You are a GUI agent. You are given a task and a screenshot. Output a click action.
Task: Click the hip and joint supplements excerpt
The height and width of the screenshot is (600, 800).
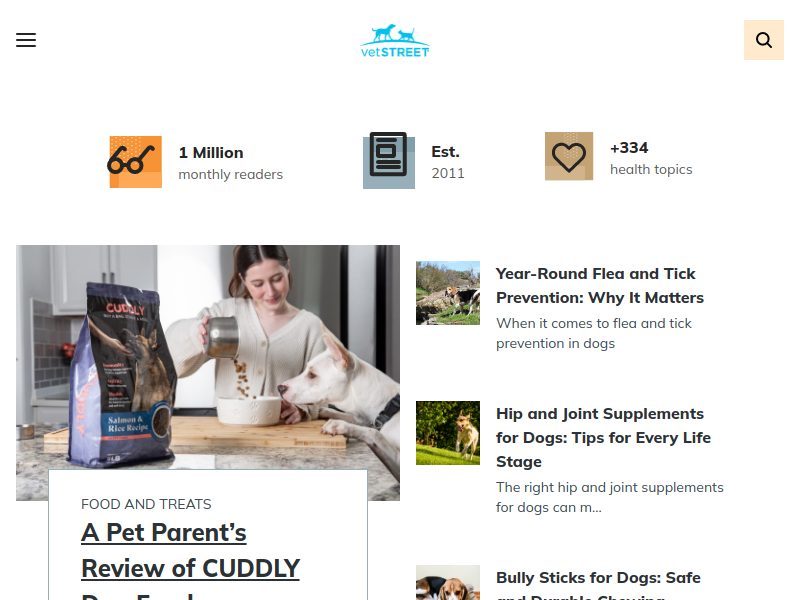pyautogui.click(x=610, y=497)
